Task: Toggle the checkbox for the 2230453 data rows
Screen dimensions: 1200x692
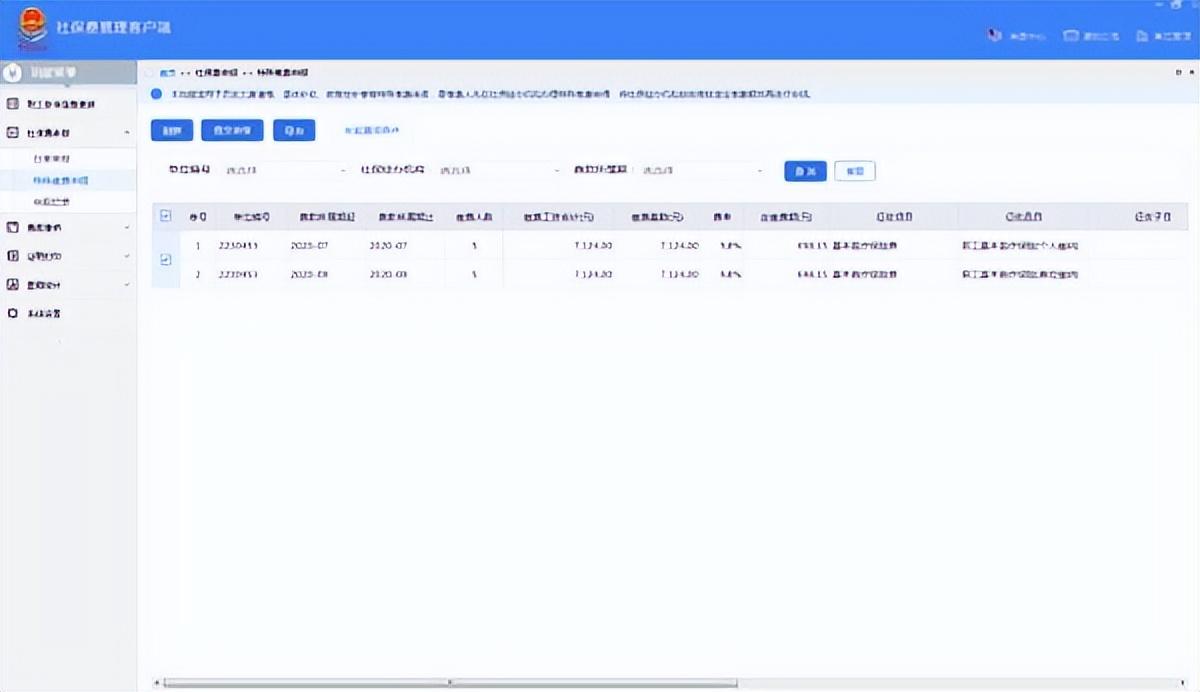Action: (x=166, y=260)
